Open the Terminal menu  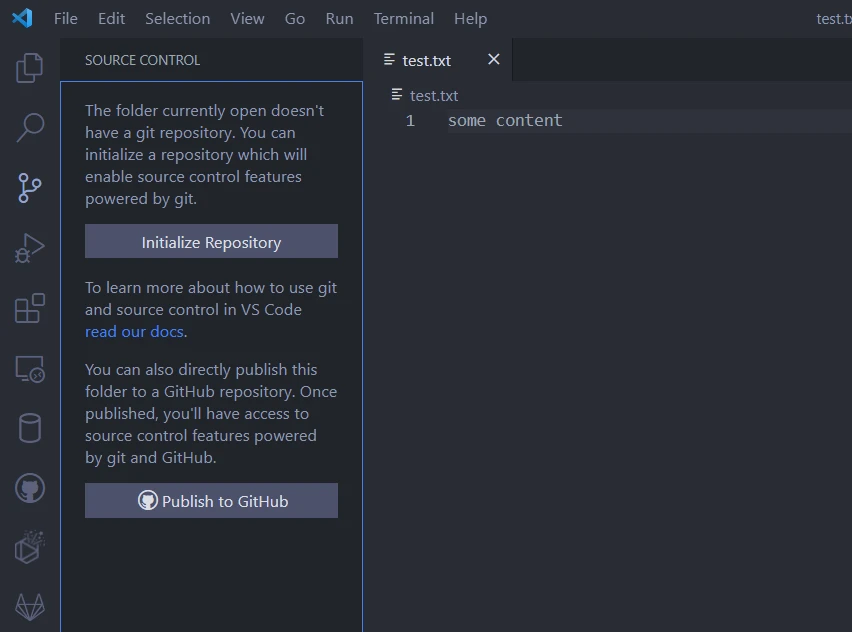403,18
